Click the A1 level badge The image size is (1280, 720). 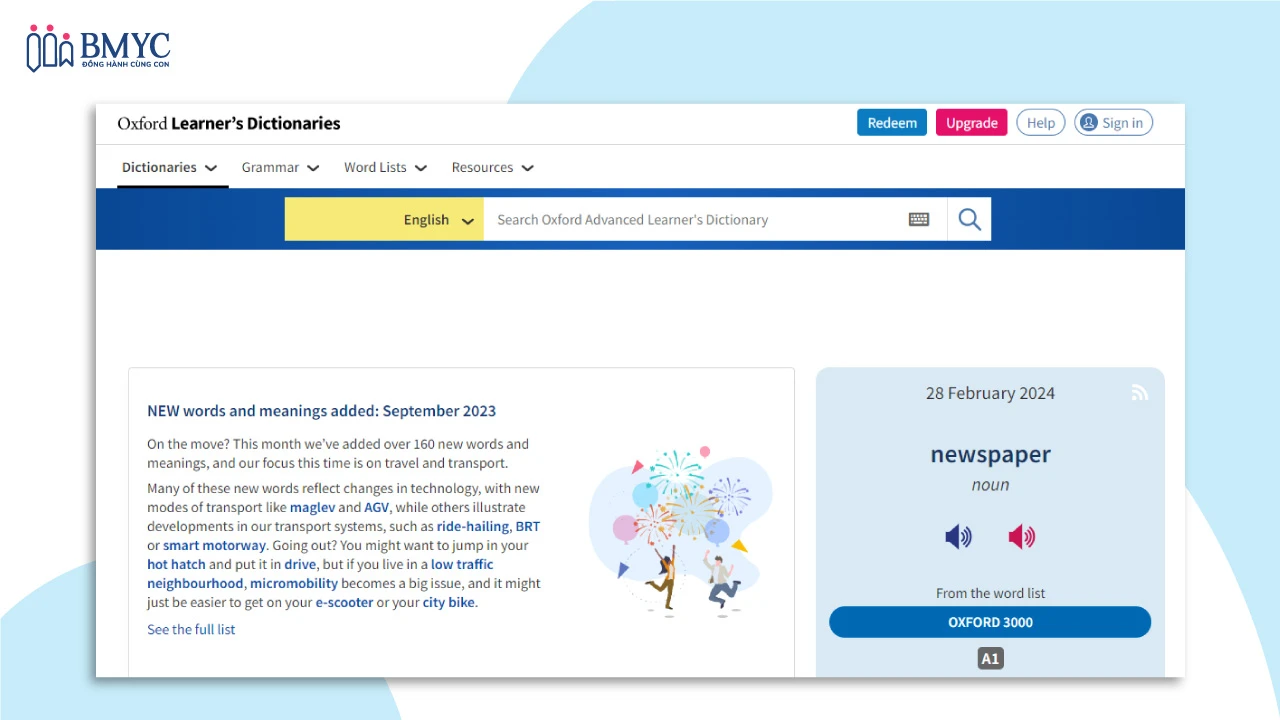click(x=990, y=659)
